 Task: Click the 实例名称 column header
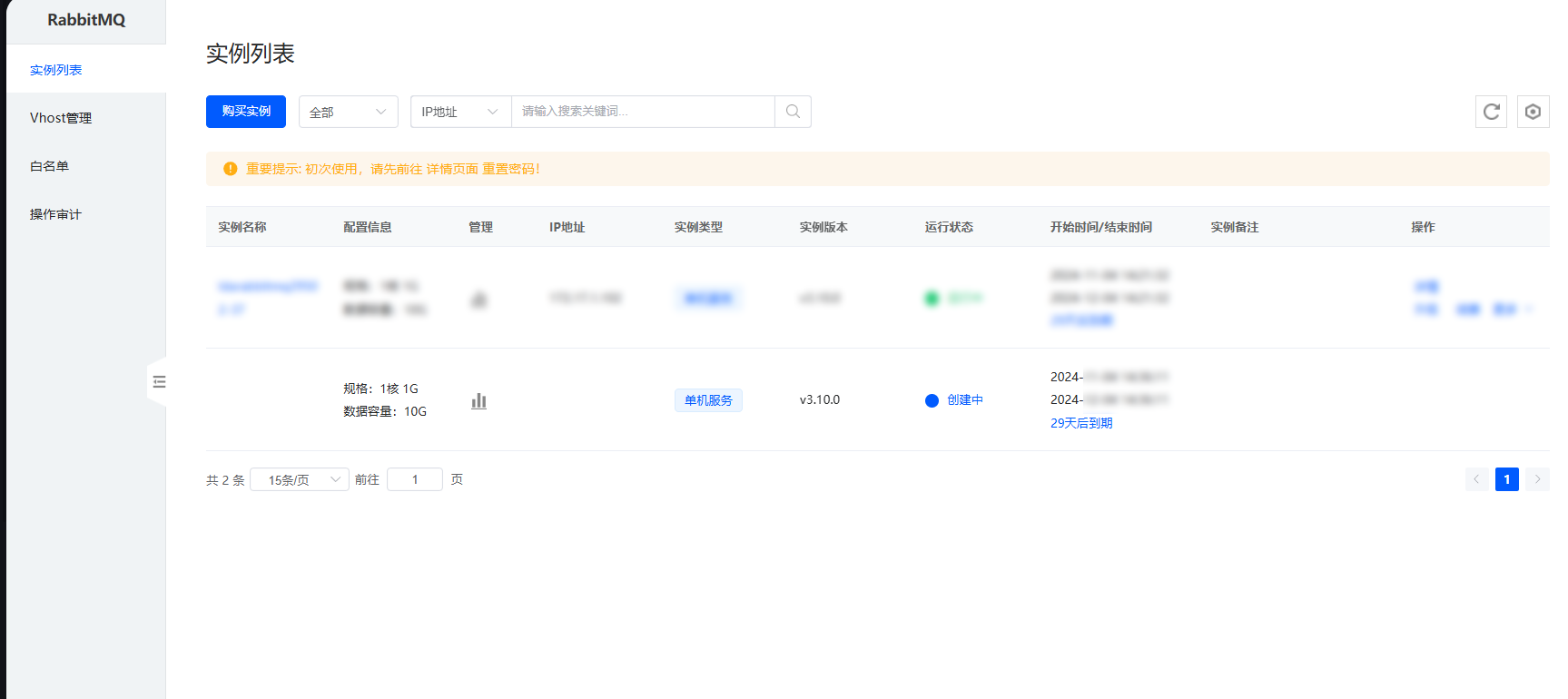coord(242,227)
